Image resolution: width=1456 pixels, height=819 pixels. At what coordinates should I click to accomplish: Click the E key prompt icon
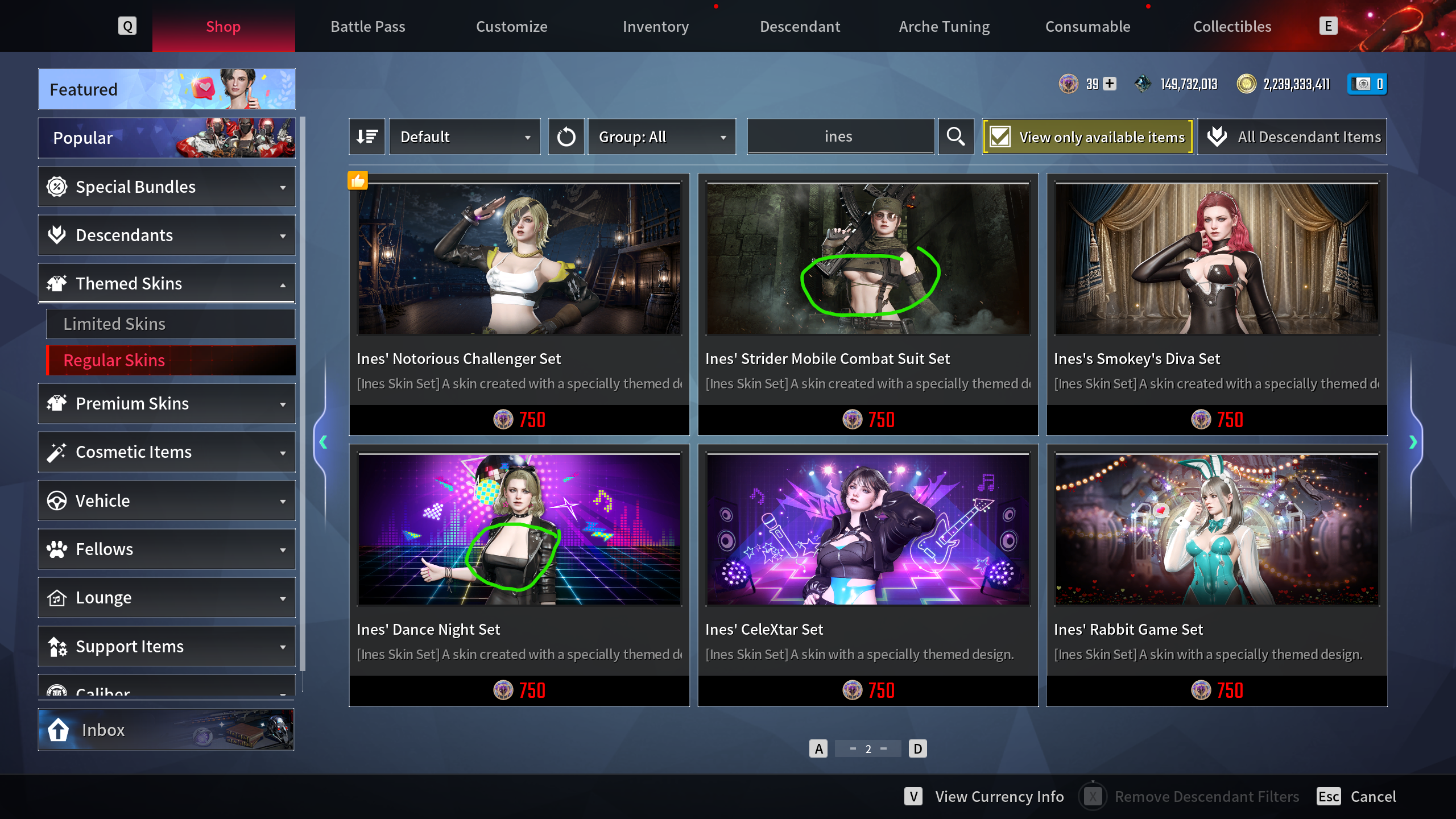click(1328, 26)
